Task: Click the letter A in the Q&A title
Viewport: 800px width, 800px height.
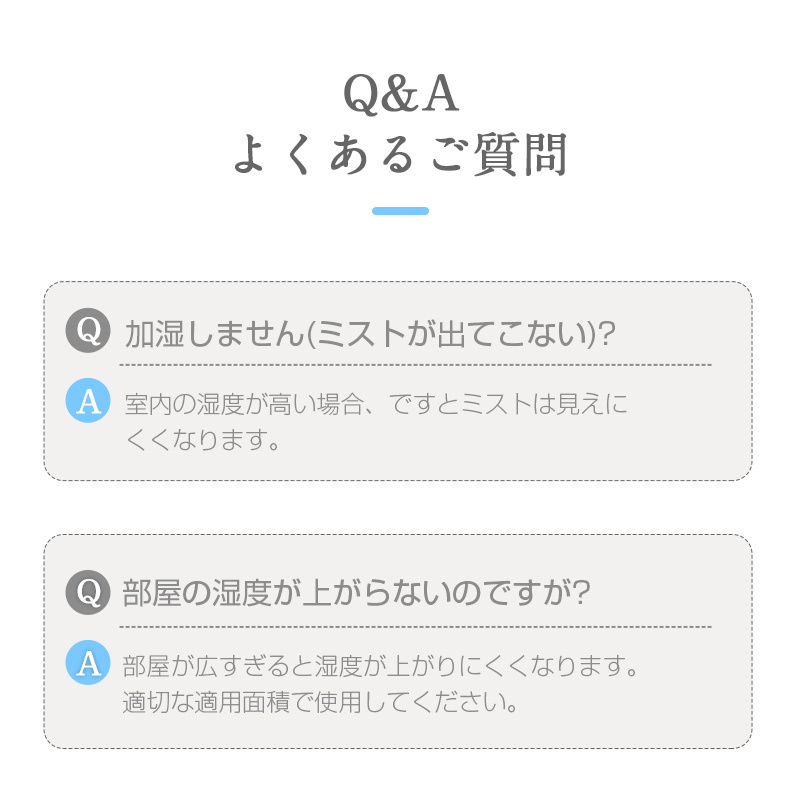Action: click(x=440, y=96)
